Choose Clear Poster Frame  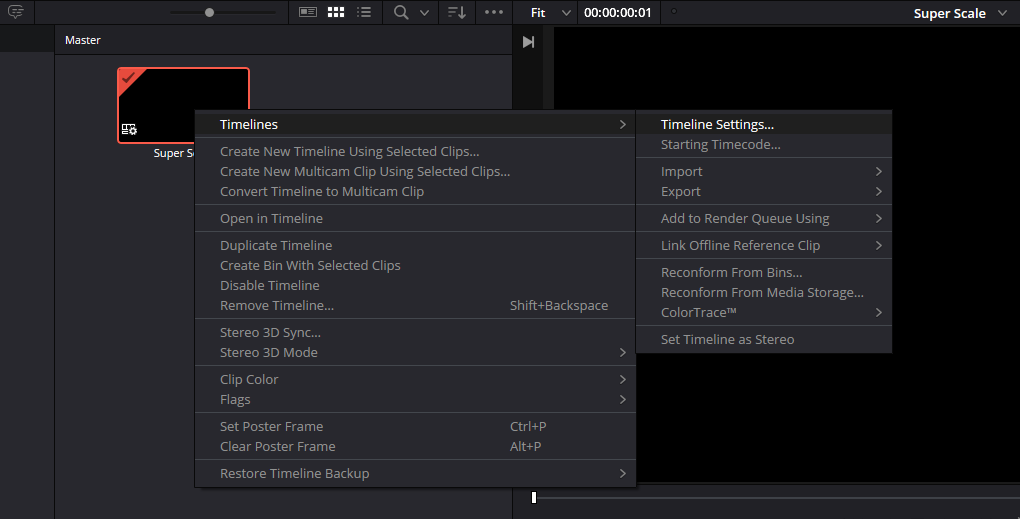[x=415, y=447]
